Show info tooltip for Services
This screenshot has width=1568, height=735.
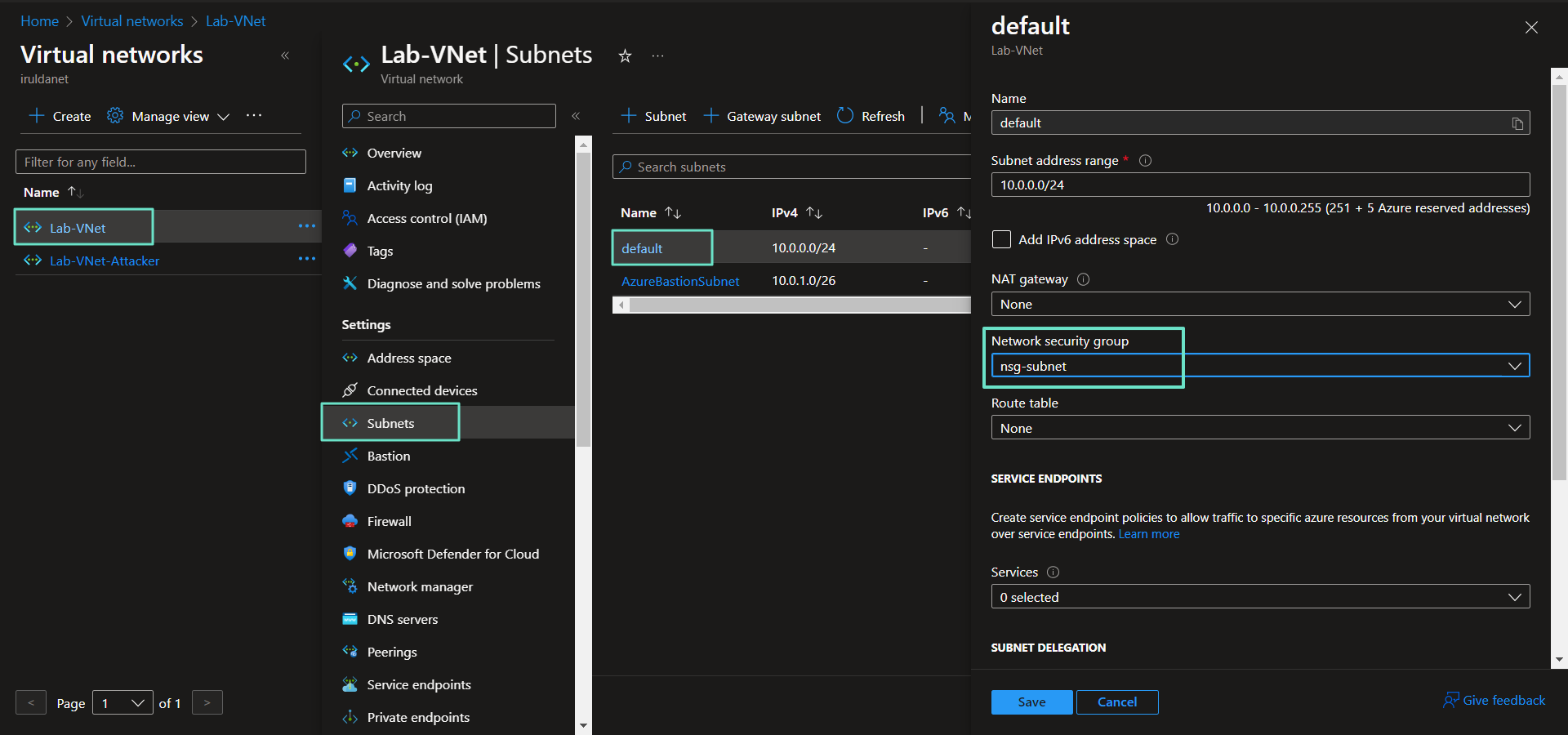pyautogui.click(x=1053, y=572)
